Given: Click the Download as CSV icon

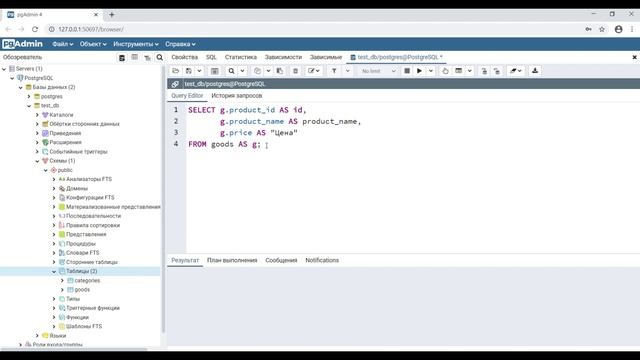Looking at the screenshot, I should tap(535, 71).
